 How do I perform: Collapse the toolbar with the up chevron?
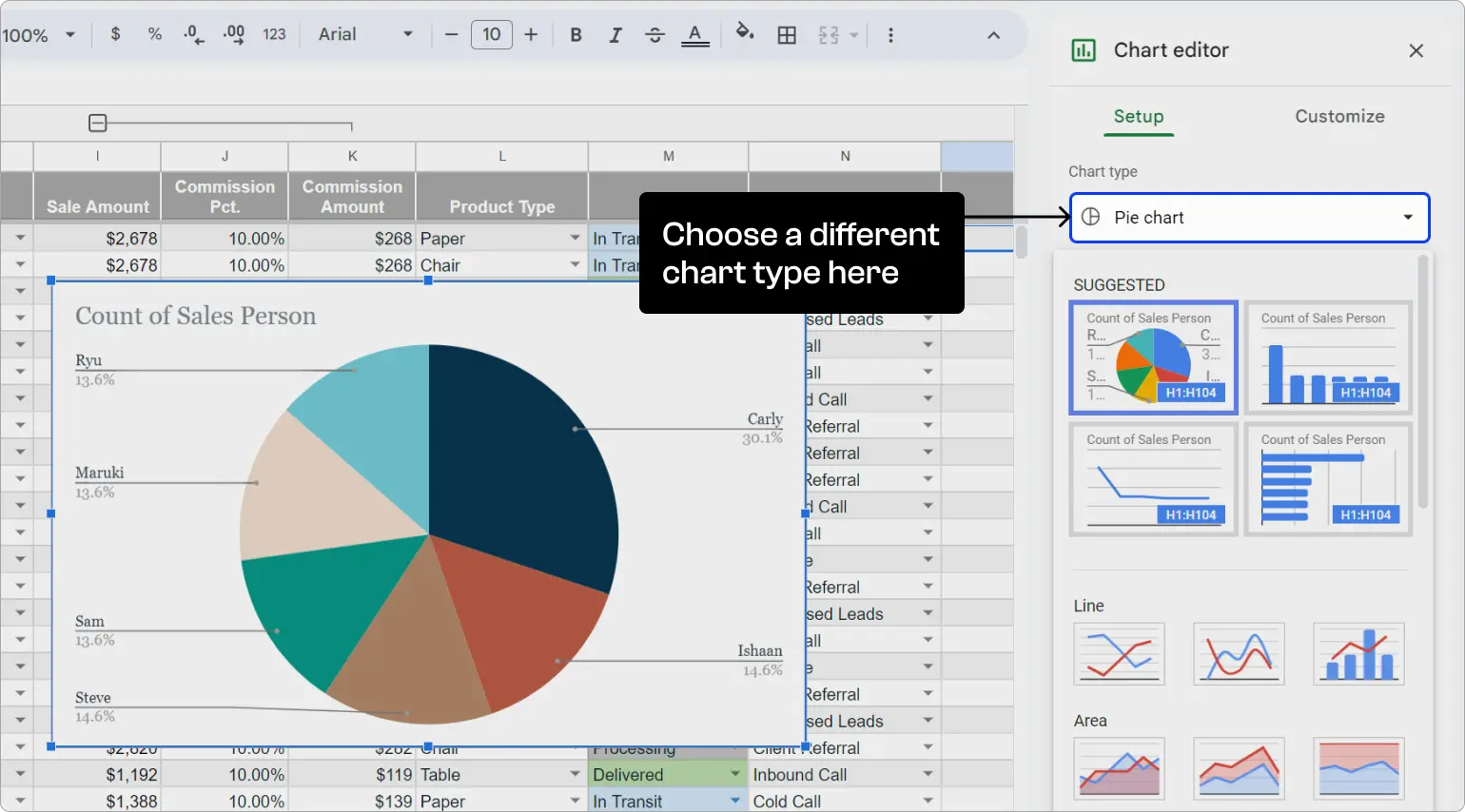pyautogui.click(x=994, y=35)
